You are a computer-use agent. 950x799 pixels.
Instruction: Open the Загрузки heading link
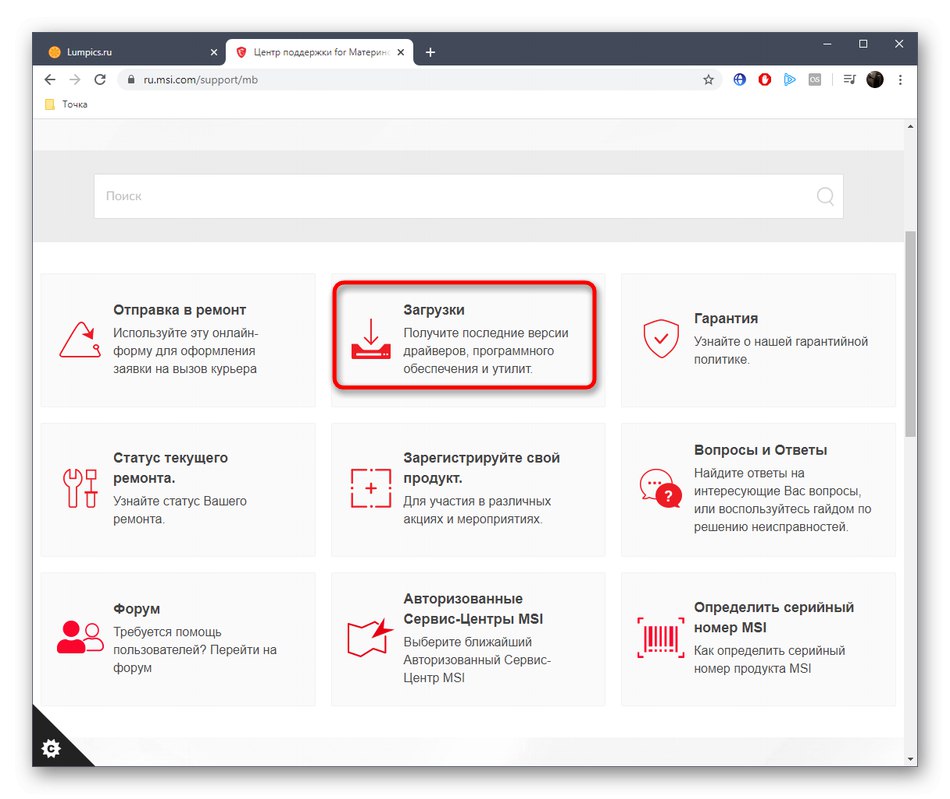click(x=434, y=310)
